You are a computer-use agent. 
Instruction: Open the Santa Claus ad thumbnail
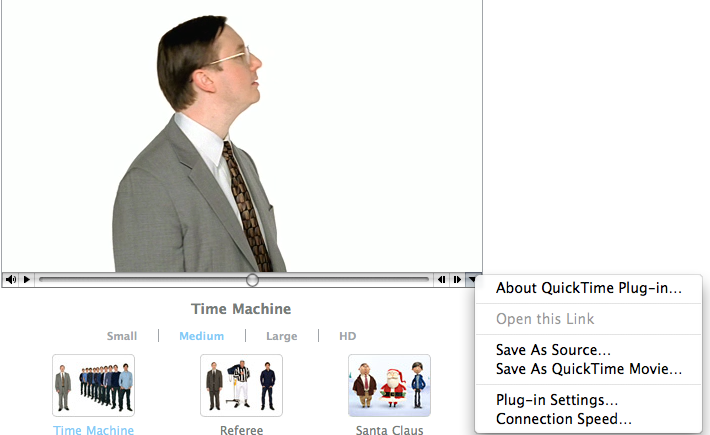(389, 386)
